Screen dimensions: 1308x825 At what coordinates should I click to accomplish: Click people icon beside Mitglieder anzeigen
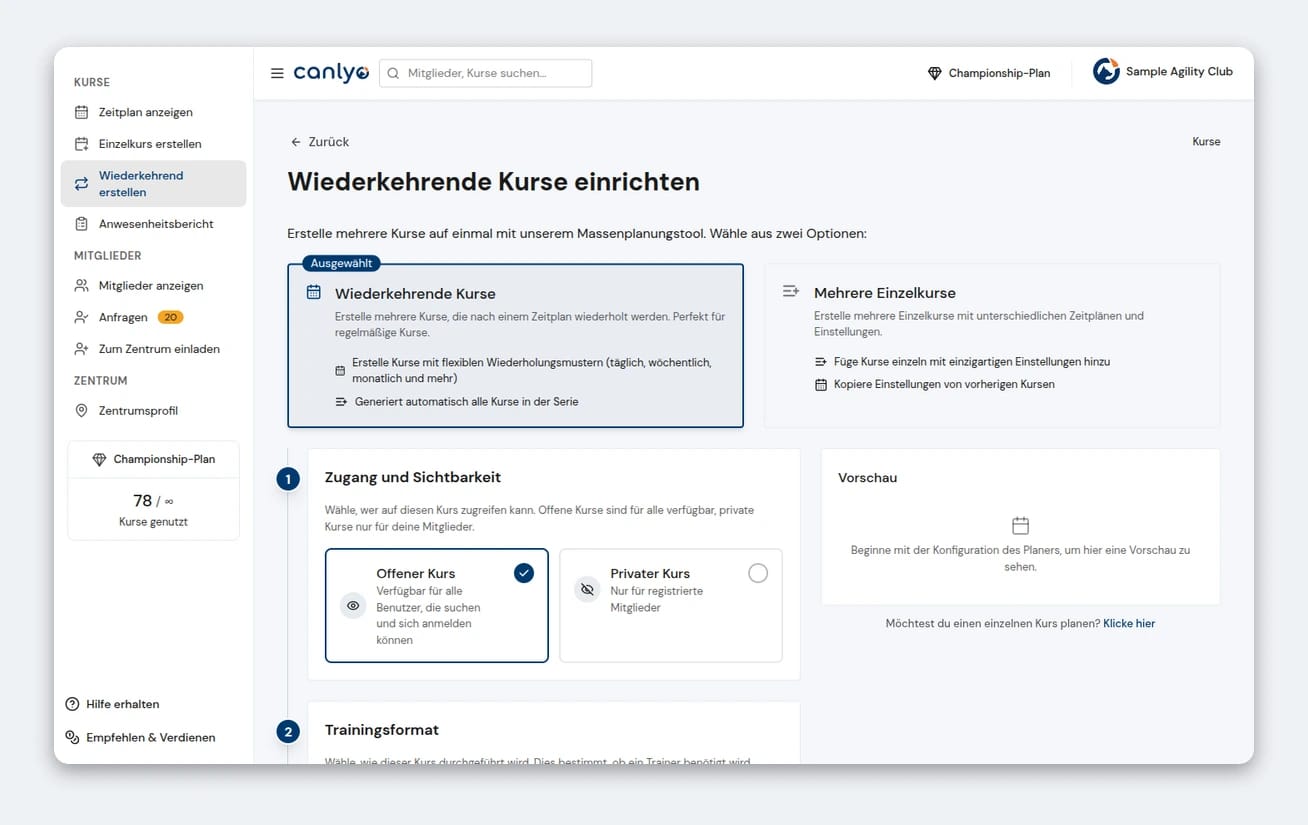point(82,286)
